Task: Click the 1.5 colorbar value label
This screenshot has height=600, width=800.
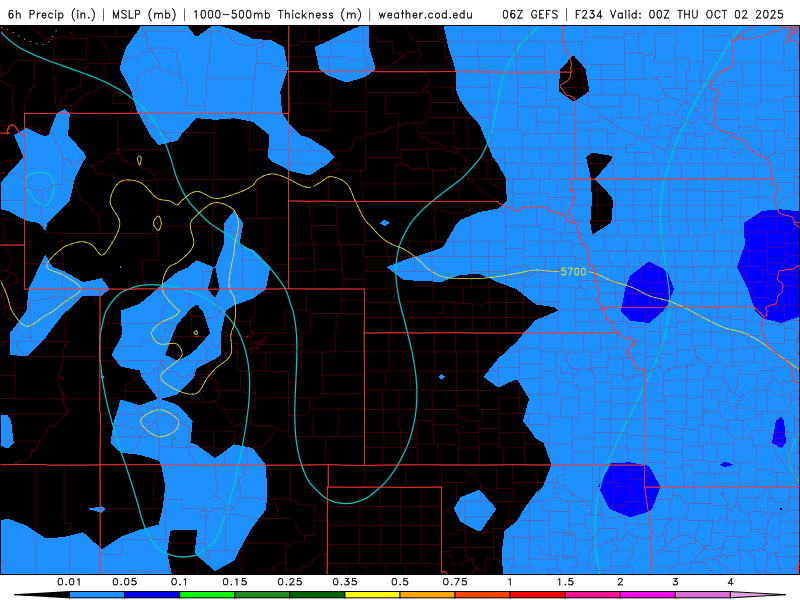Action: pyautogui.click(x=565, y=582)
